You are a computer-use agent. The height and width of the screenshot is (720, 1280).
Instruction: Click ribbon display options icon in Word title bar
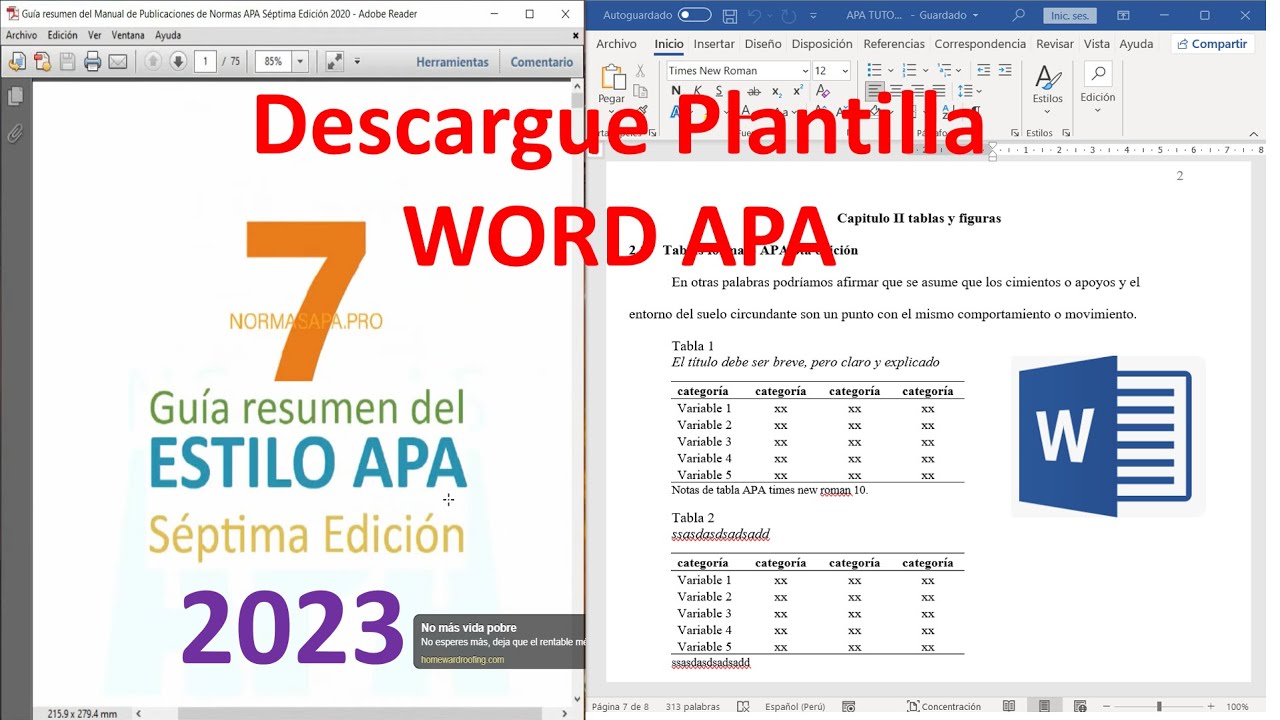pos(1123,15)
